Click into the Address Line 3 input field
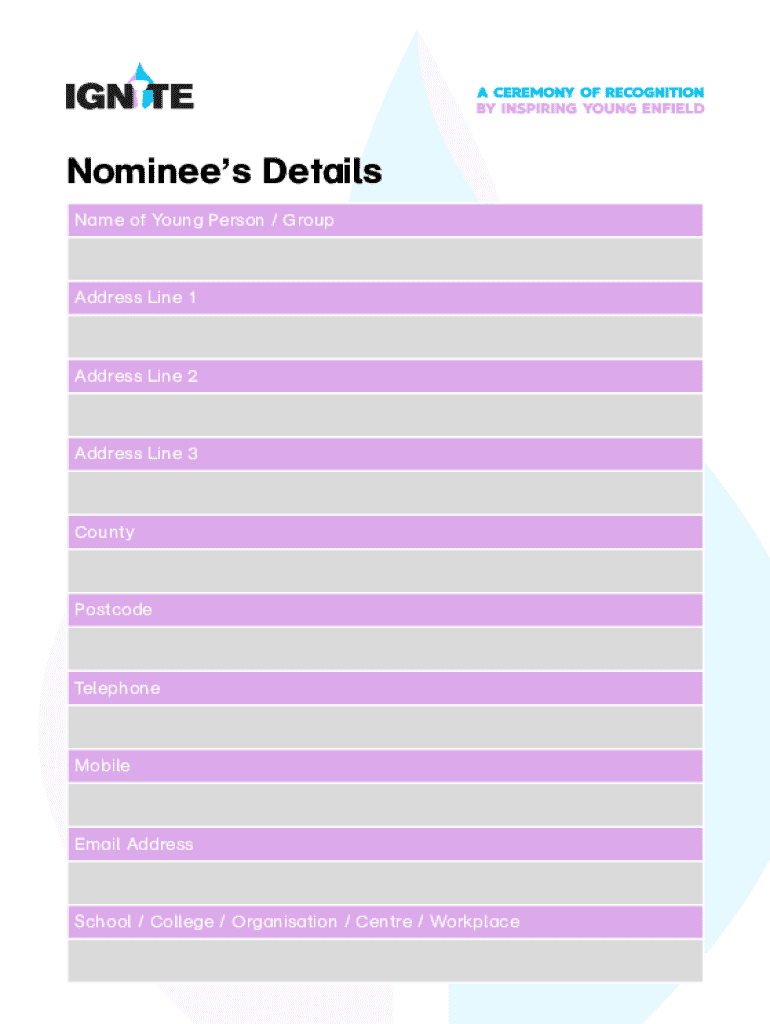This screenshot has width=770, height=1024. pos(385,493)
